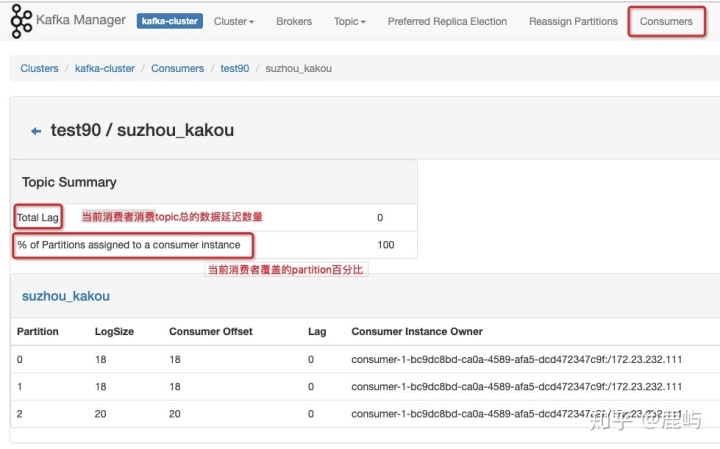Click the Consumer Offset column header
Viewport: 720px width, 449px height.
[x=211, y=331]
